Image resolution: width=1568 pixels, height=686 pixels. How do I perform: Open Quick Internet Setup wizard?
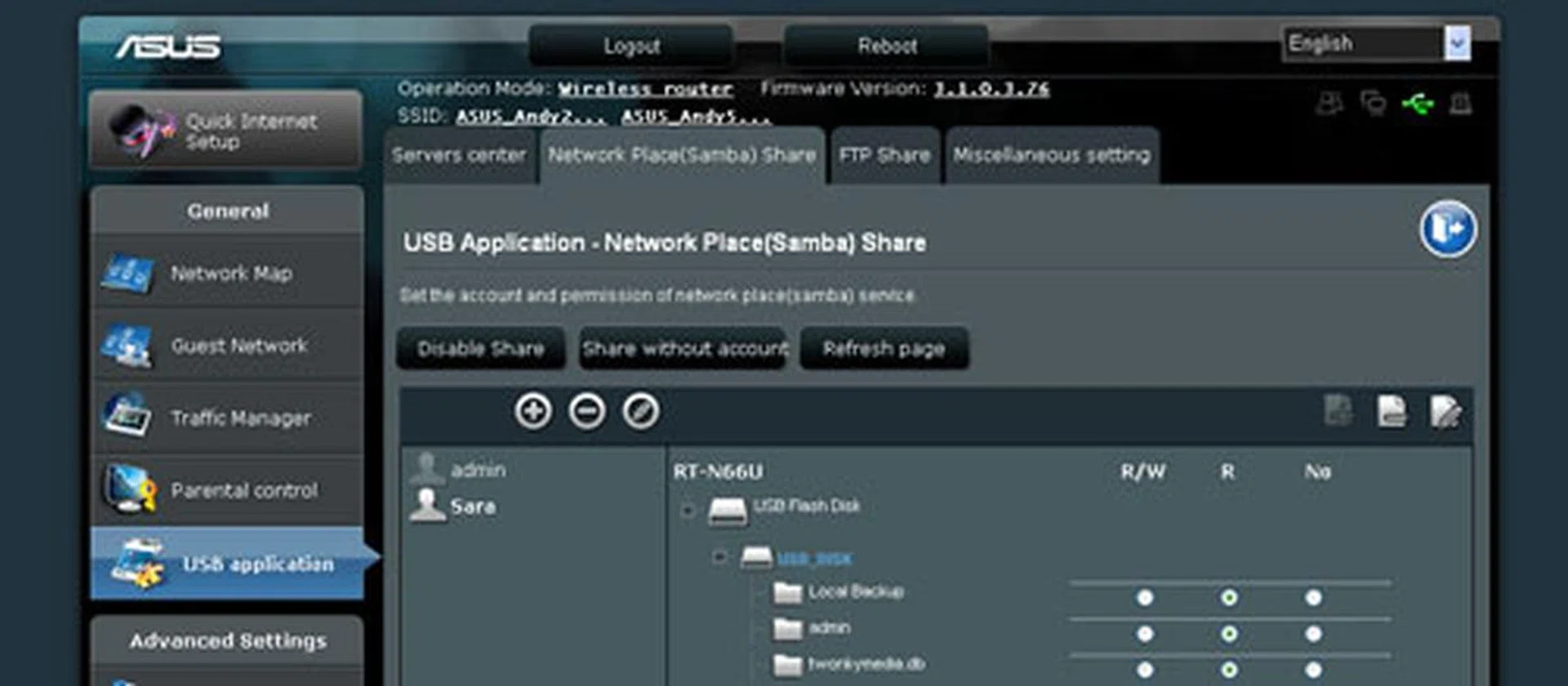[x=226, y=131]
